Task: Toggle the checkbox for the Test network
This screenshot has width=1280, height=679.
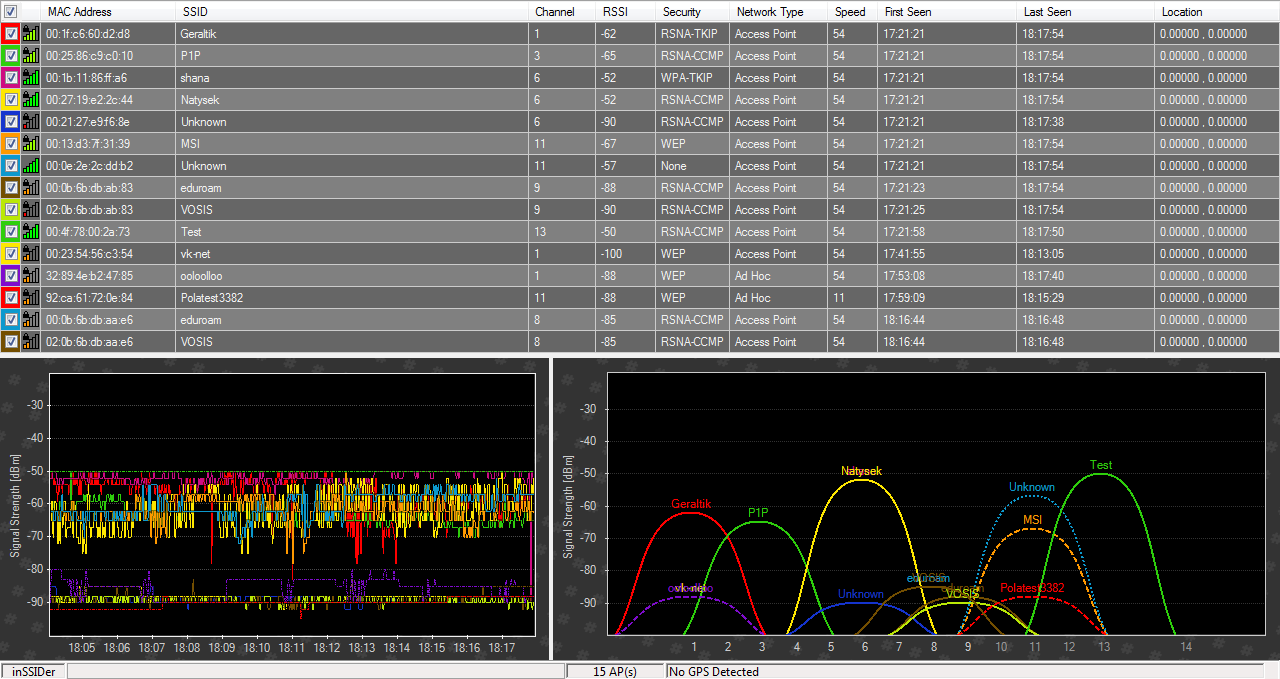Action: click(x=11, y=231)
